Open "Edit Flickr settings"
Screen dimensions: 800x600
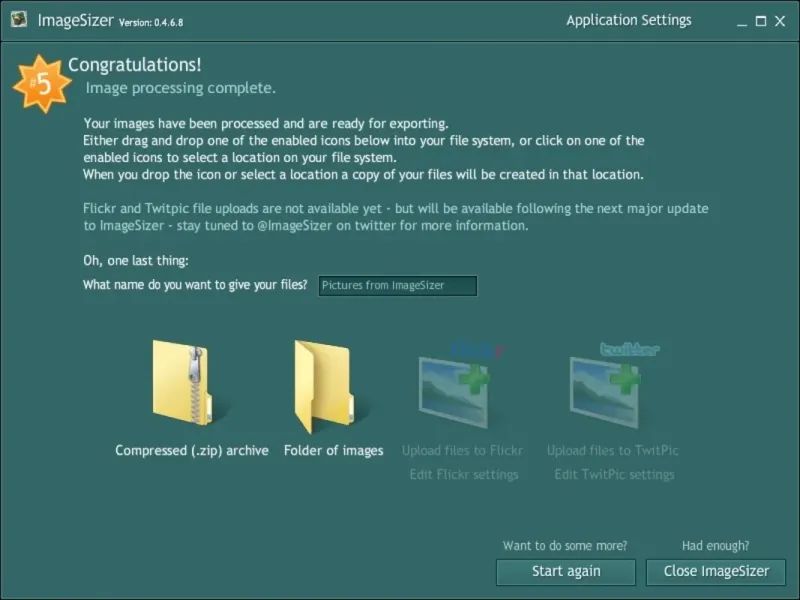(x=463, y=474)
